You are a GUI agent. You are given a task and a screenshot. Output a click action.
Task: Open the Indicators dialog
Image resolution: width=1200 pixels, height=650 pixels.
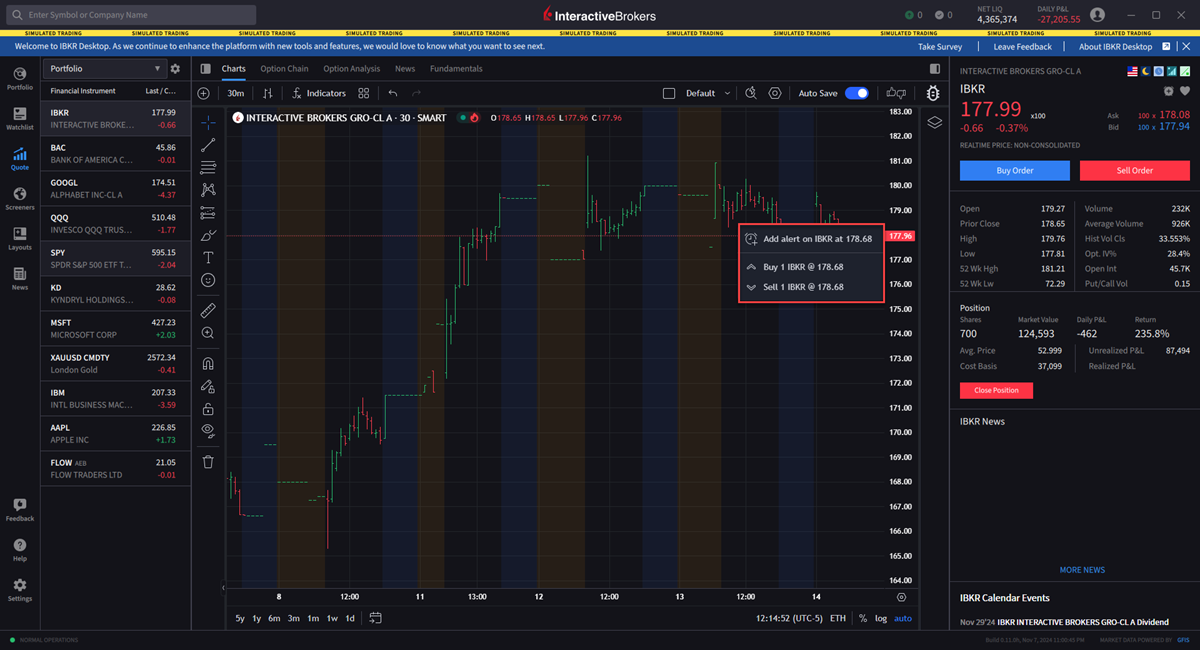coord(318,93)
